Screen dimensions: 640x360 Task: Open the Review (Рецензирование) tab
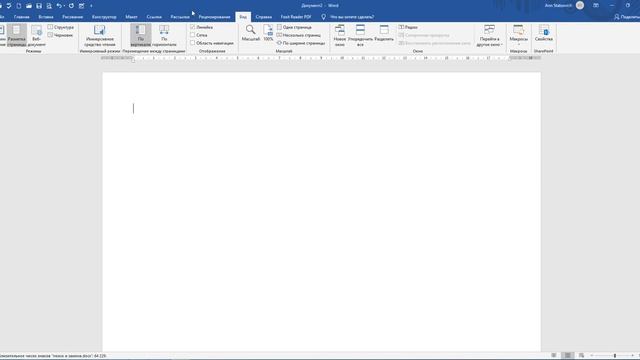214,17
